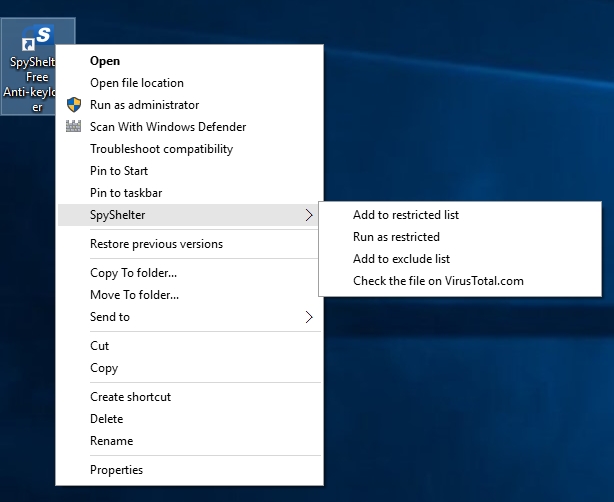Expand the SpyShelter submenu arrow

click(309, 215)
